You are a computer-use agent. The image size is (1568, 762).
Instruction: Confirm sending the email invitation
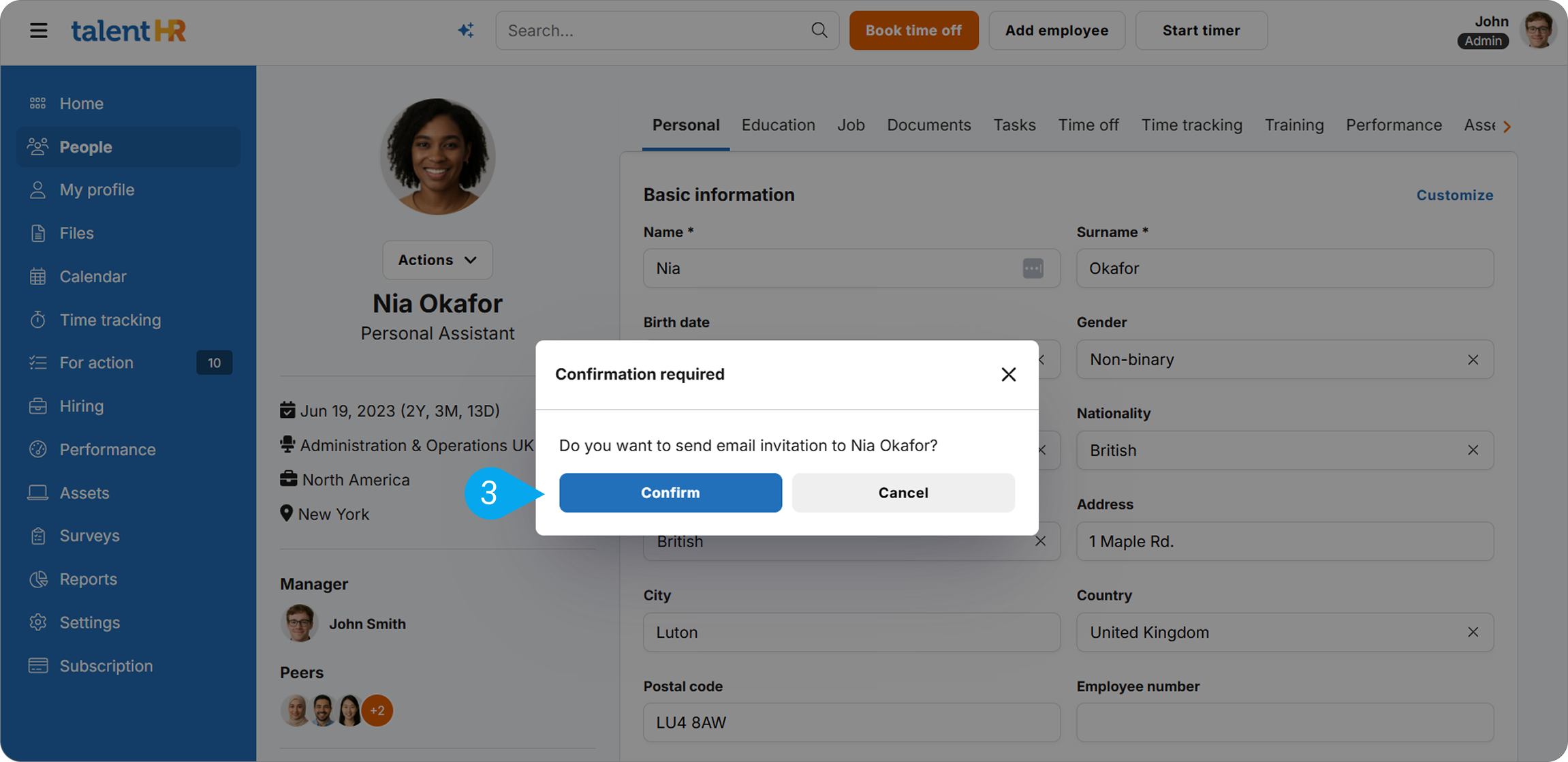point(670,493)
